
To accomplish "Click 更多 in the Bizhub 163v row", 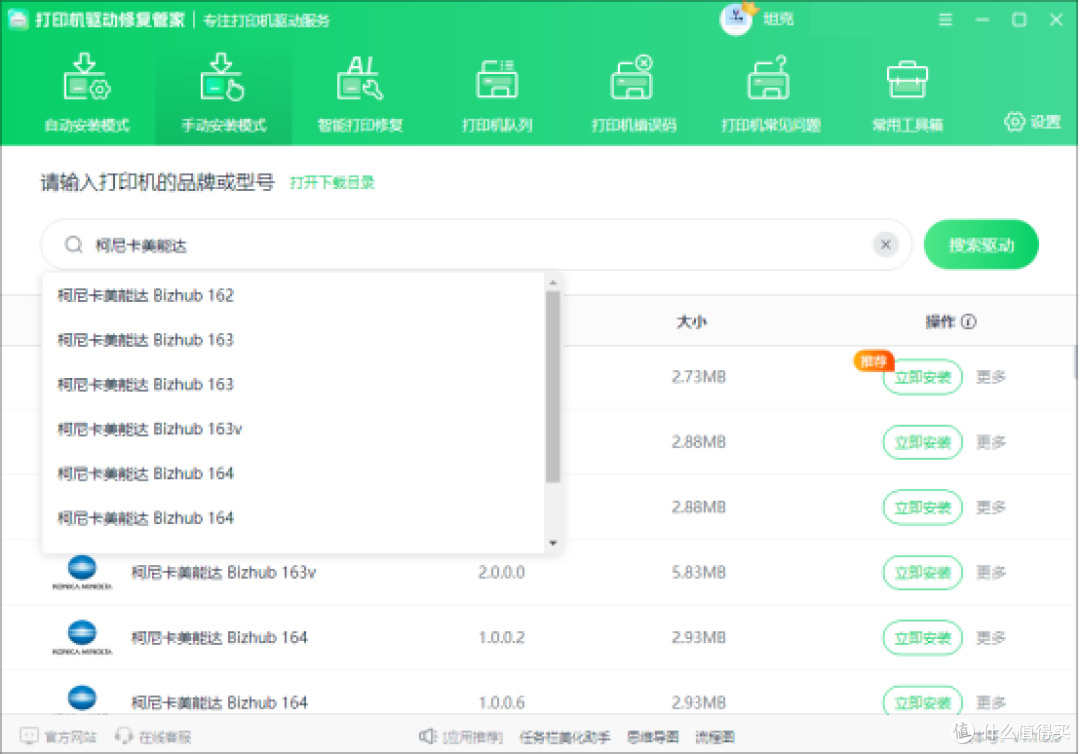I will point(991,572).
